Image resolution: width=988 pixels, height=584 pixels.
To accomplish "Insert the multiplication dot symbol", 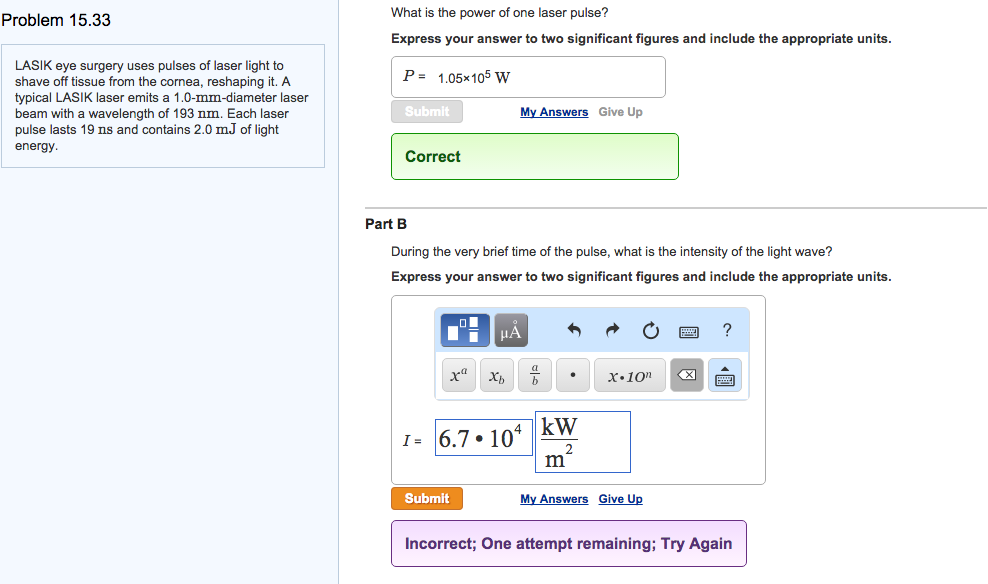I will (x=572, y=376).
